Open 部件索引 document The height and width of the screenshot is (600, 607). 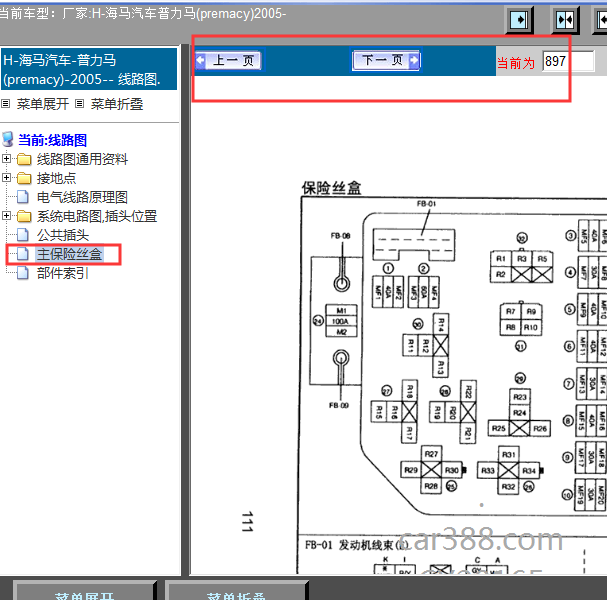(63, 273)
